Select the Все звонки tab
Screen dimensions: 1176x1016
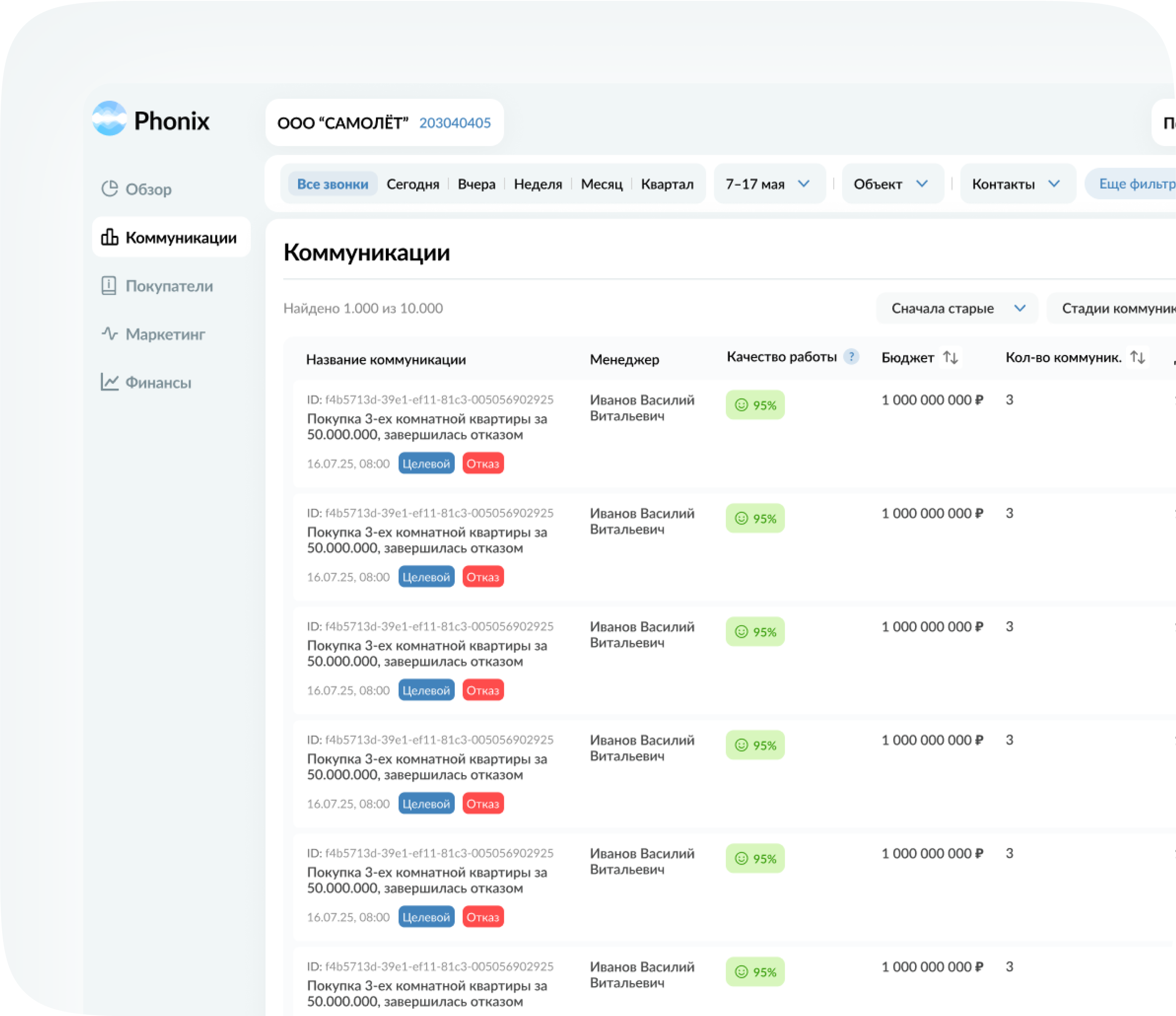point(332,184)
